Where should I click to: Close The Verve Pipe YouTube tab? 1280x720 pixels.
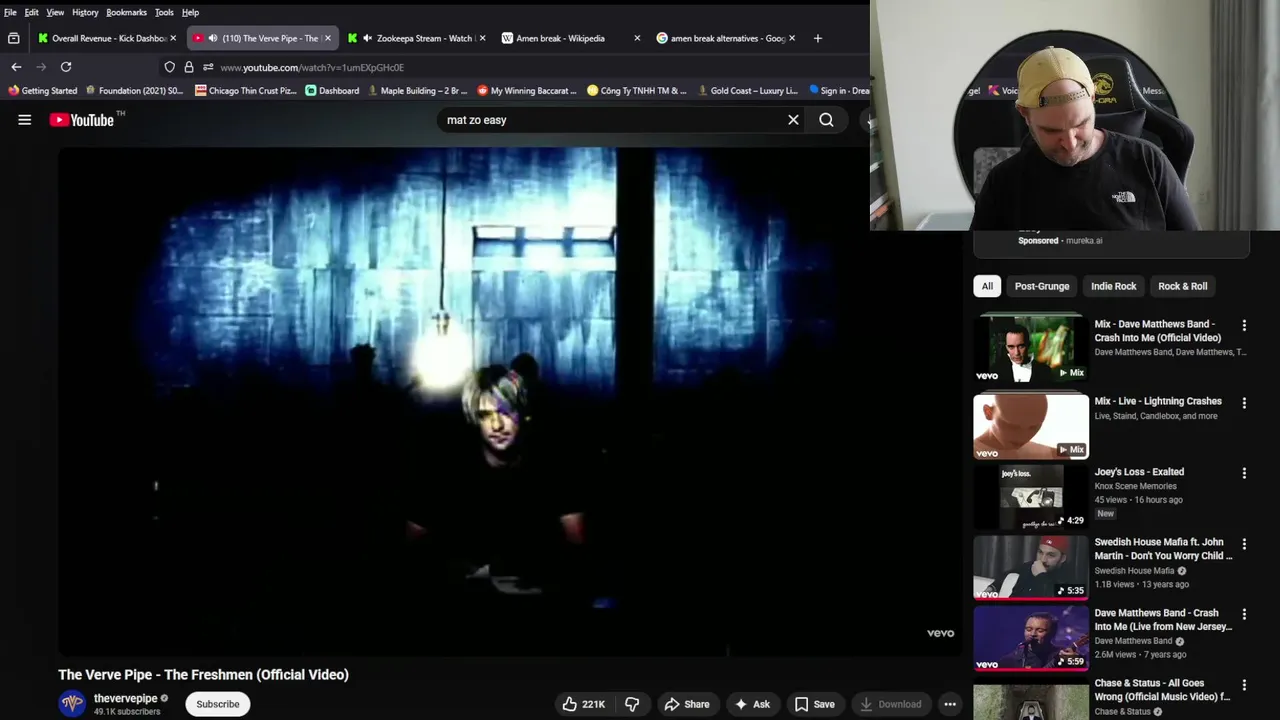tap(327, 38)
